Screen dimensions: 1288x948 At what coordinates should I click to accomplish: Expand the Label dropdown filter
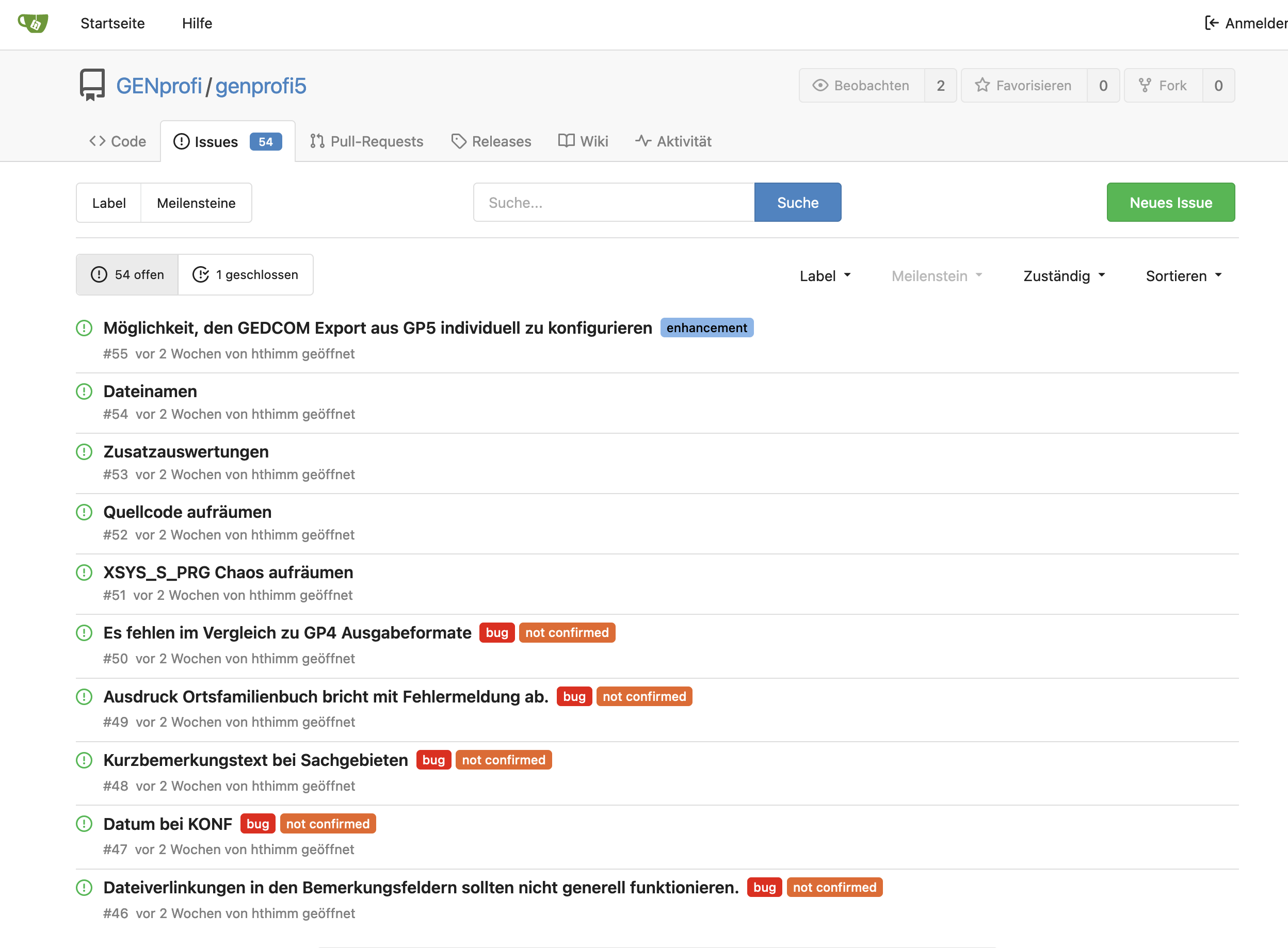tap(826, 275)
